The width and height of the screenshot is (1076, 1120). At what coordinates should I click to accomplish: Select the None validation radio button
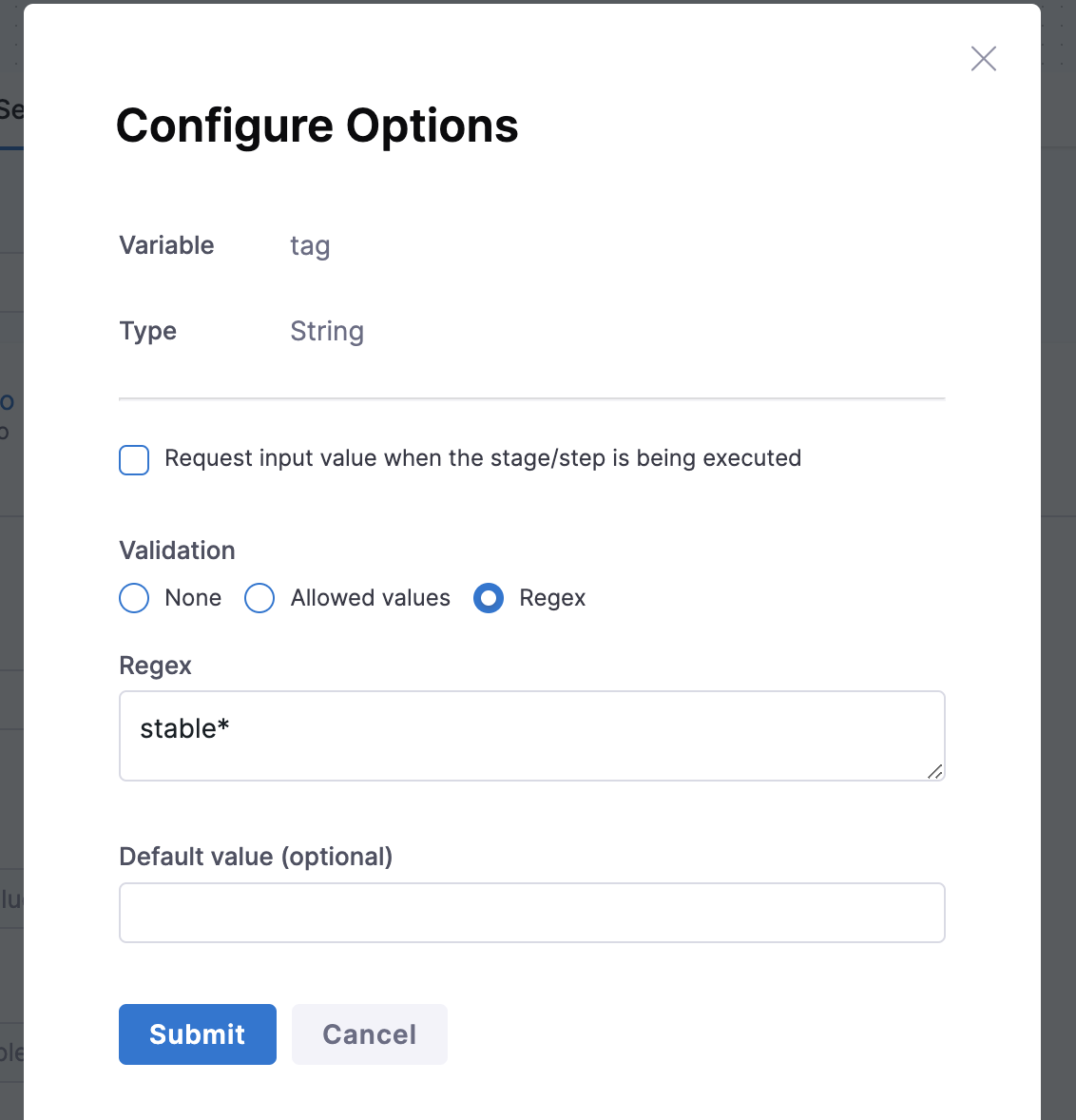[134, 598]
